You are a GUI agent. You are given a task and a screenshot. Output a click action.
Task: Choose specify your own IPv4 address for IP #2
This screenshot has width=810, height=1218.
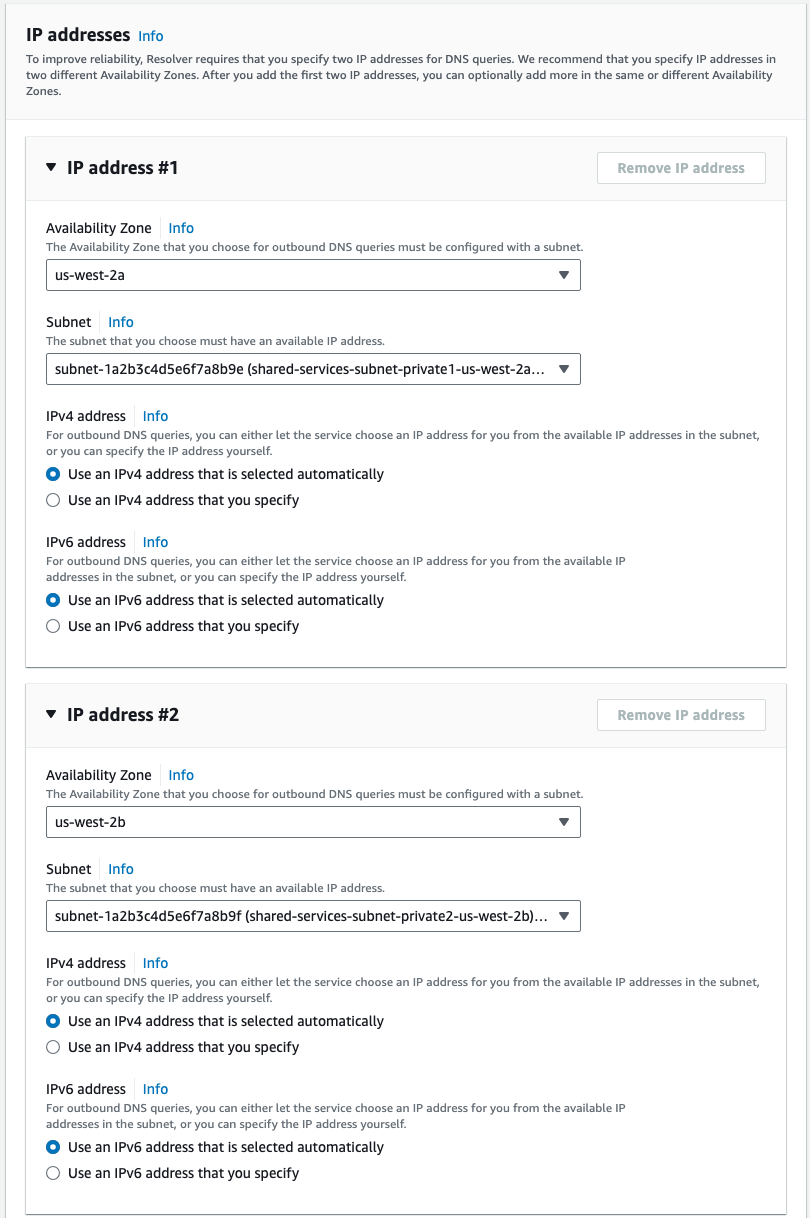tap(52, 1046)
